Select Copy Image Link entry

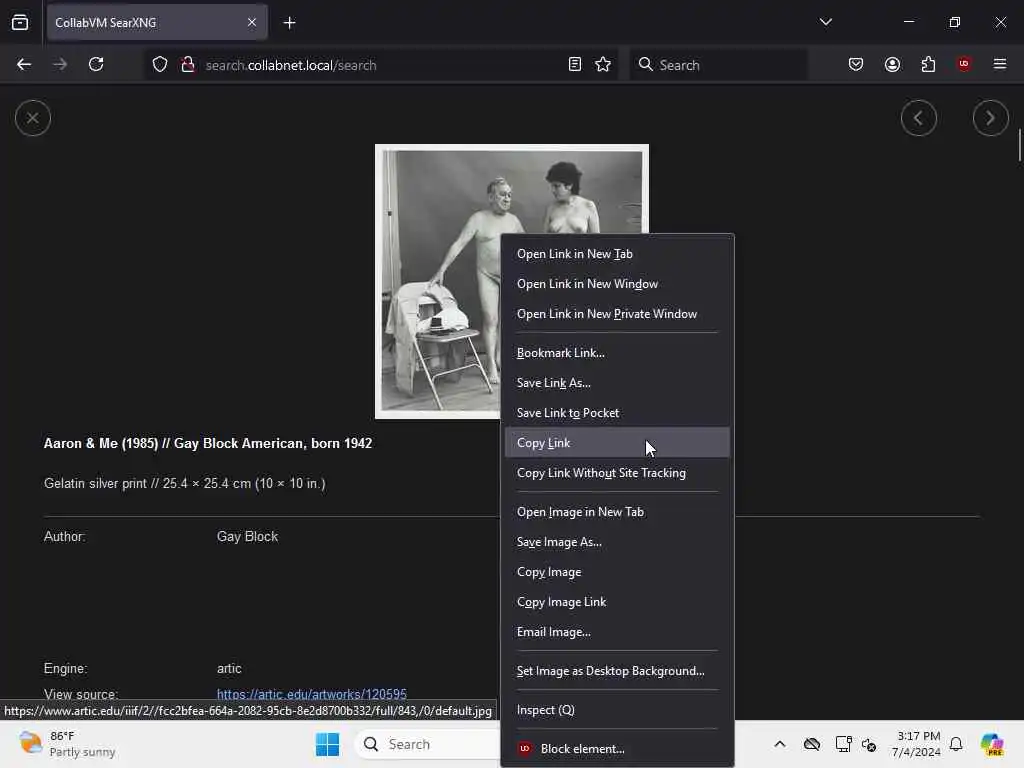(617, 602)
